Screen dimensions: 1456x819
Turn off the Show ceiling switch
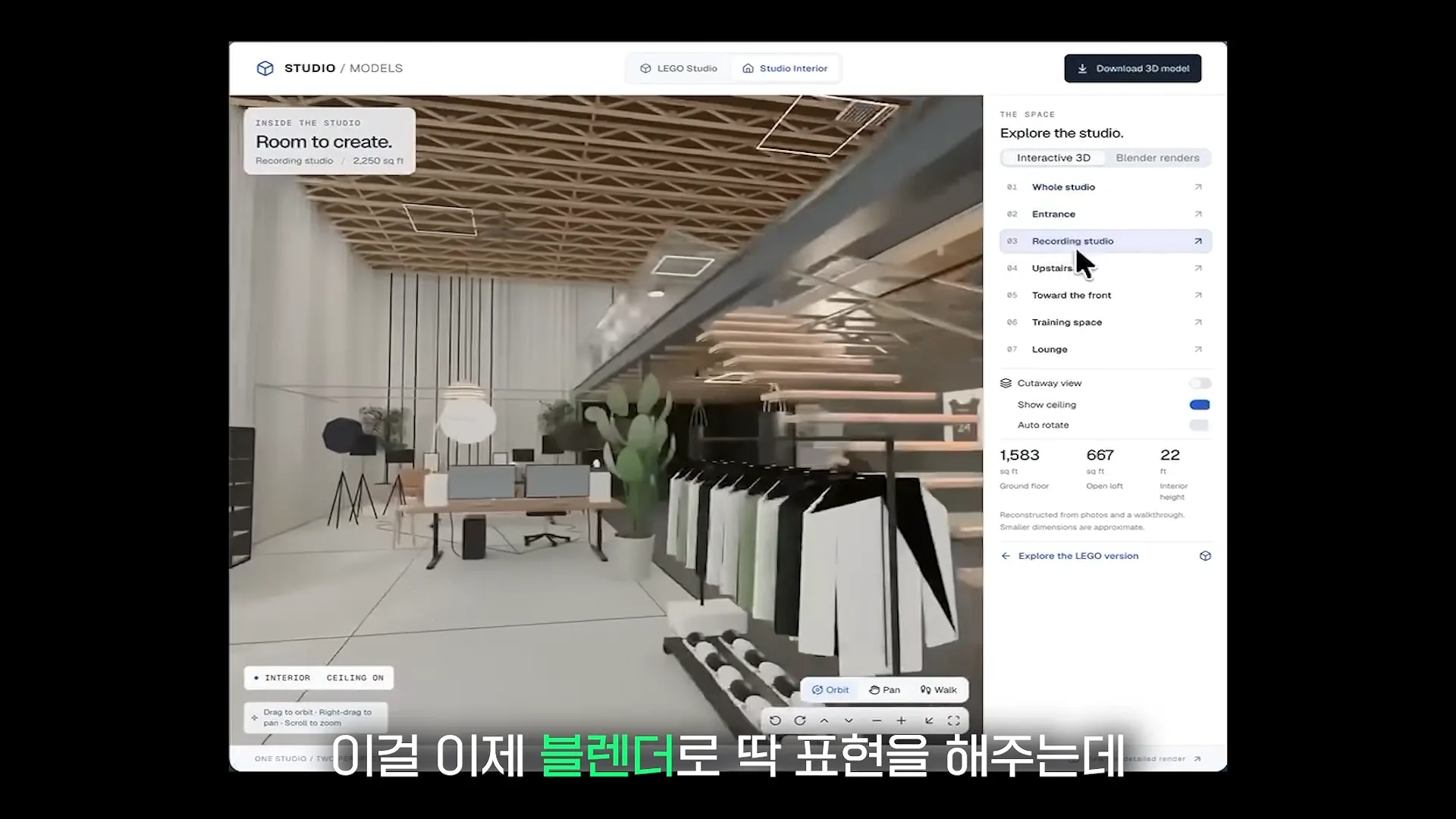[1200, 405]
